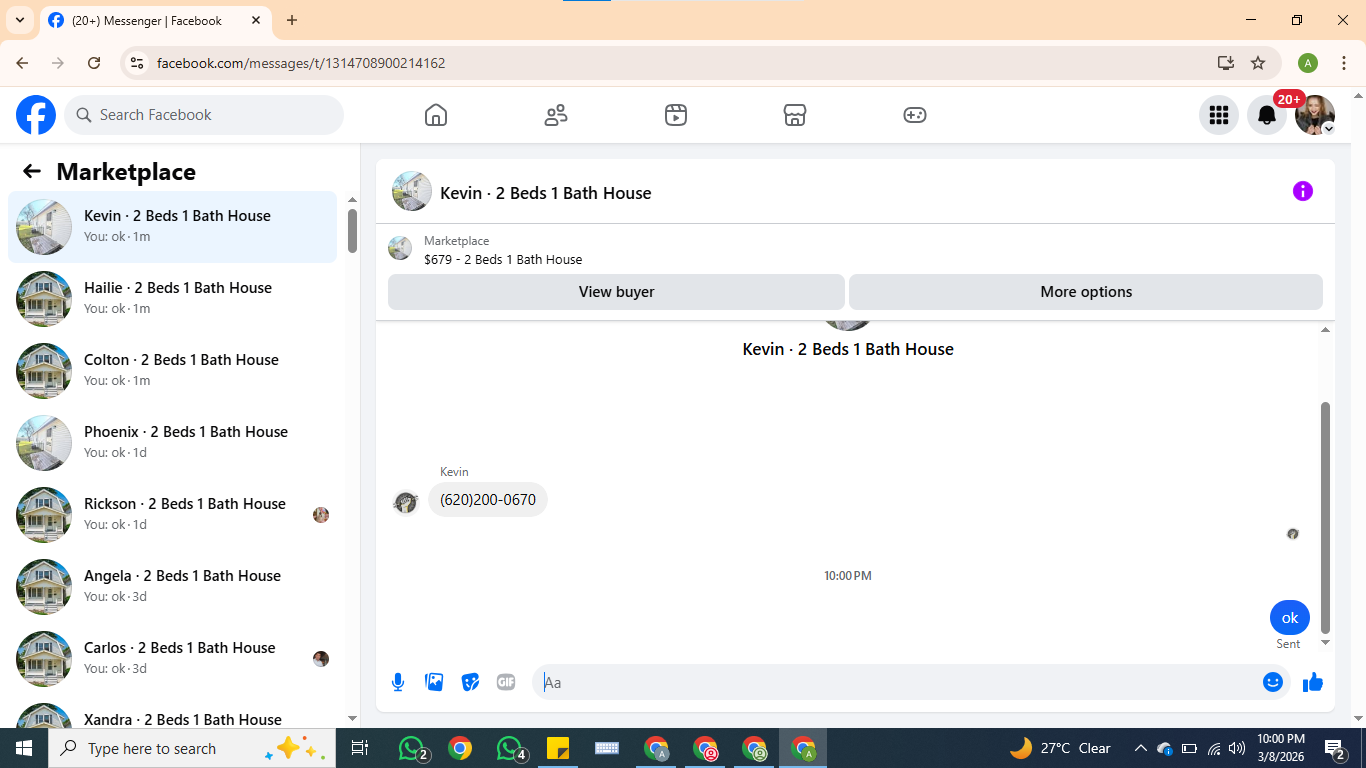This screenshot has height=768, width=1366.
Task: Click the install app icon in address bar
Action: [1226, 63]
